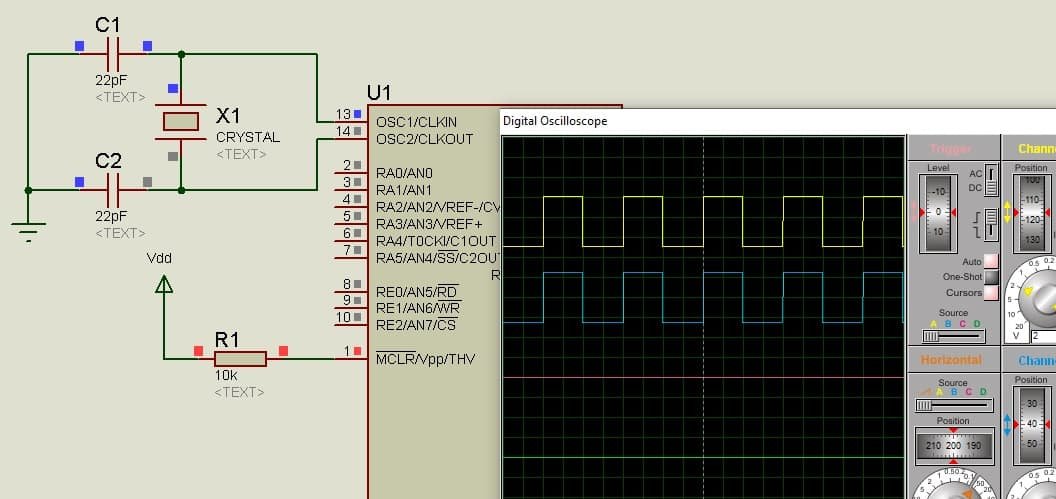Viewport: 1056px width, 499px height.
Task: Click the RE1/AN6/WR pin label
Action: tap(418, 309)
